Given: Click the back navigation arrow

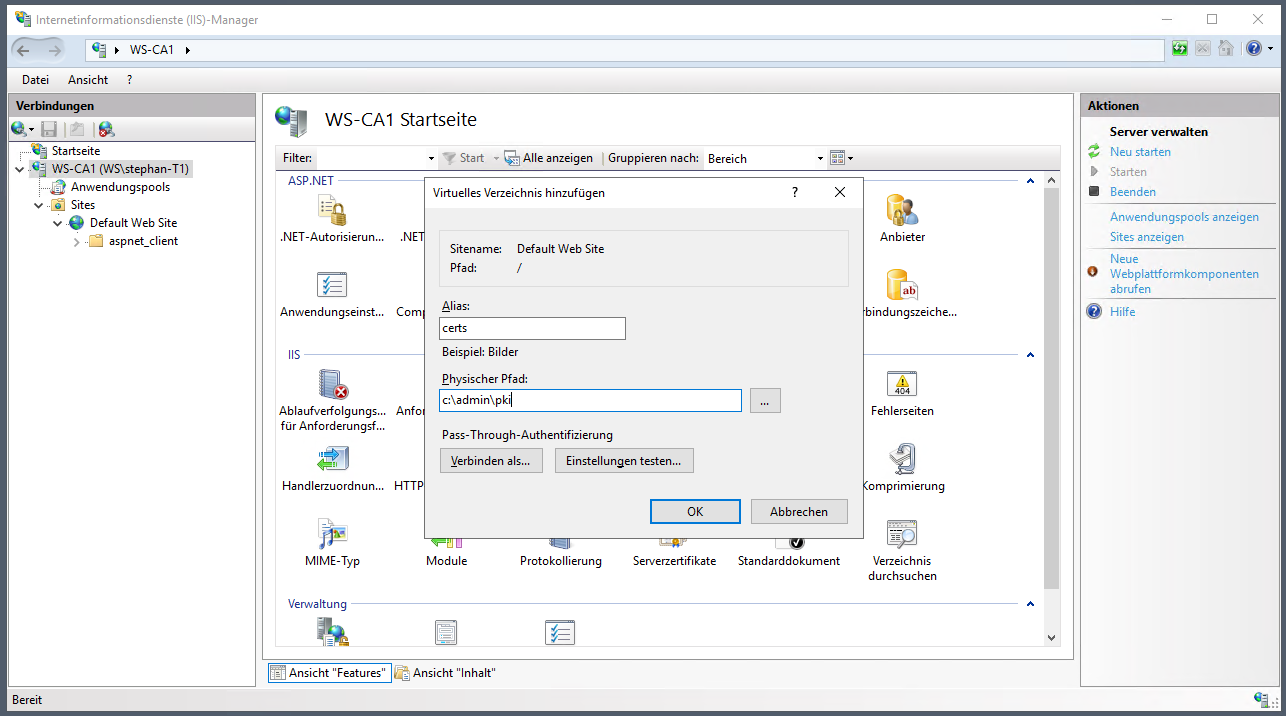Looking at the screenshot, I should pos(24,50).
